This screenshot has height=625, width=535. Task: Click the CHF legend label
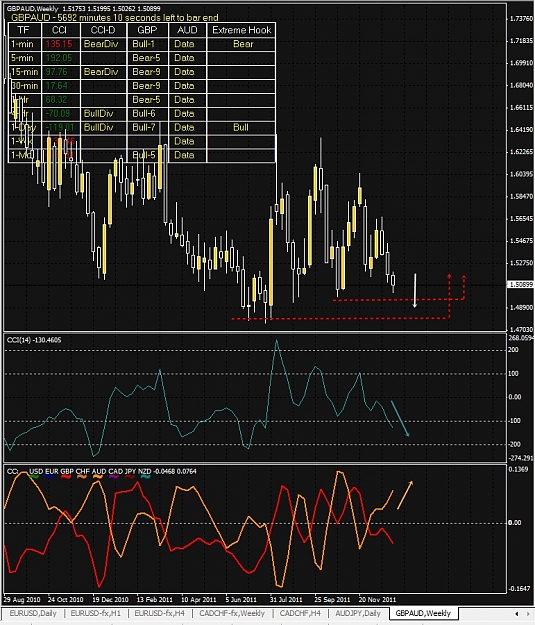[83, 471]
